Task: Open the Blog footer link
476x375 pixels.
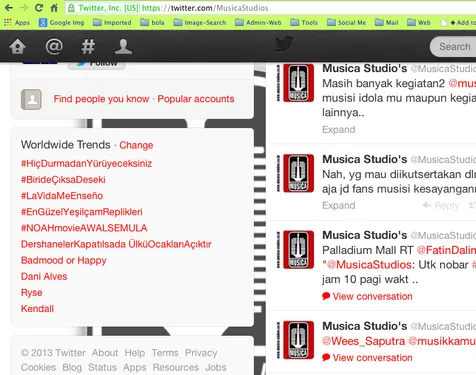Action: point(72,367)
